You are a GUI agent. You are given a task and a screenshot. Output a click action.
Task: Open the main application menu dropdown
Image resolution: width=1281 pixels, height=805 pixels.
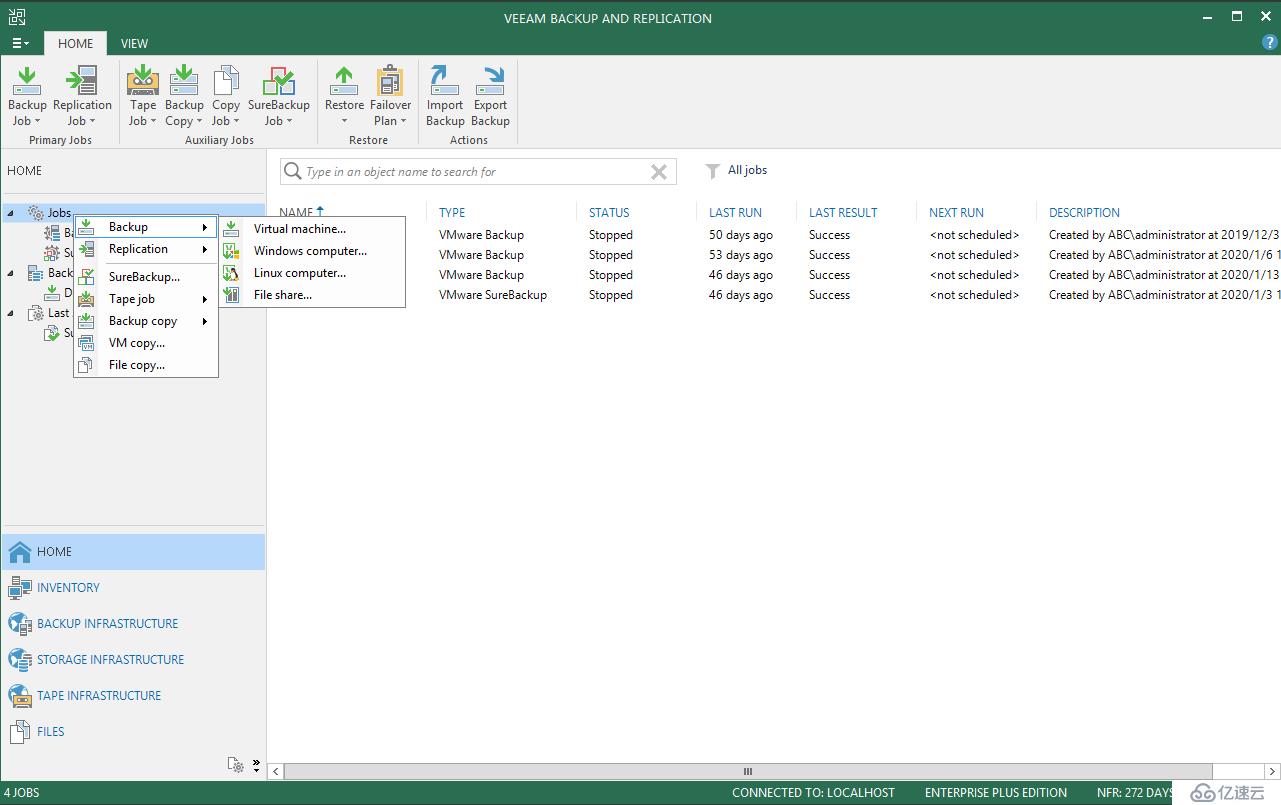[x=20, y=43]
